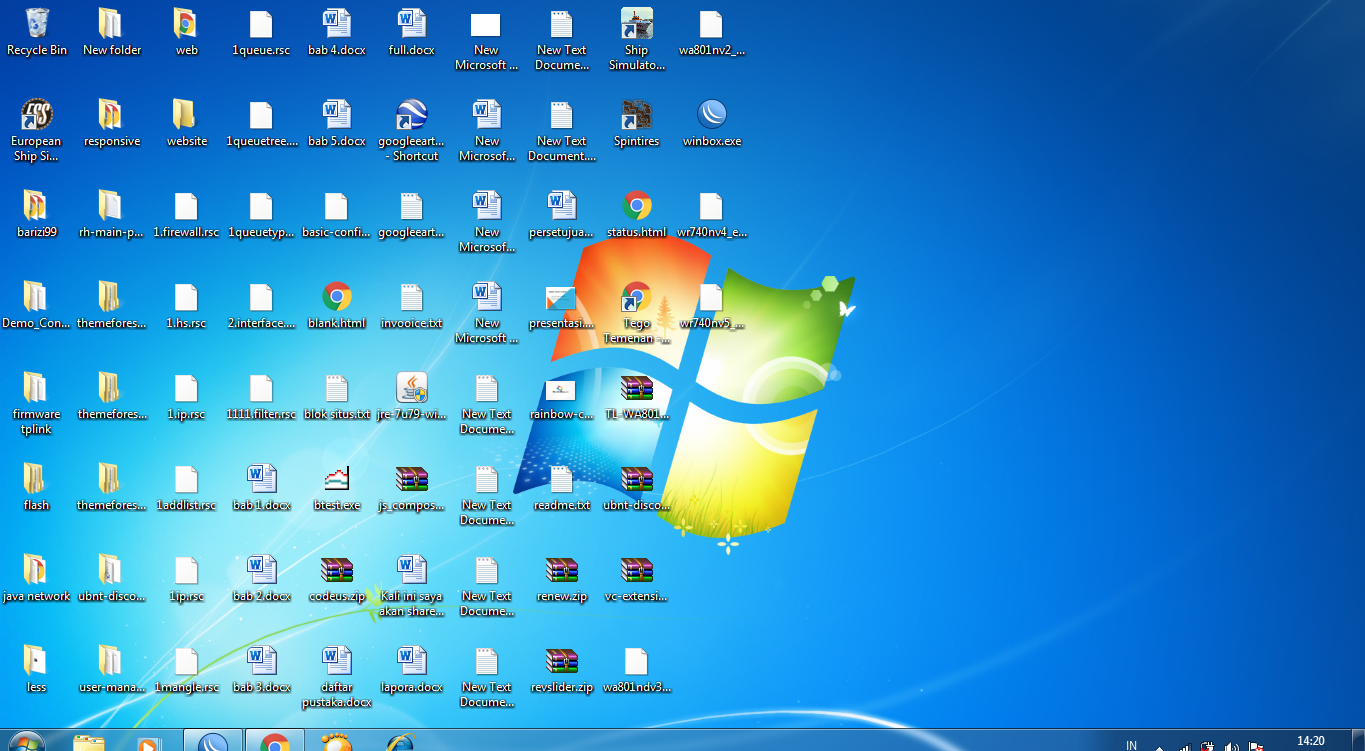Select the status.html Chrome file
The width and height of the screenshot is (1365, 751).
(637, 206)
